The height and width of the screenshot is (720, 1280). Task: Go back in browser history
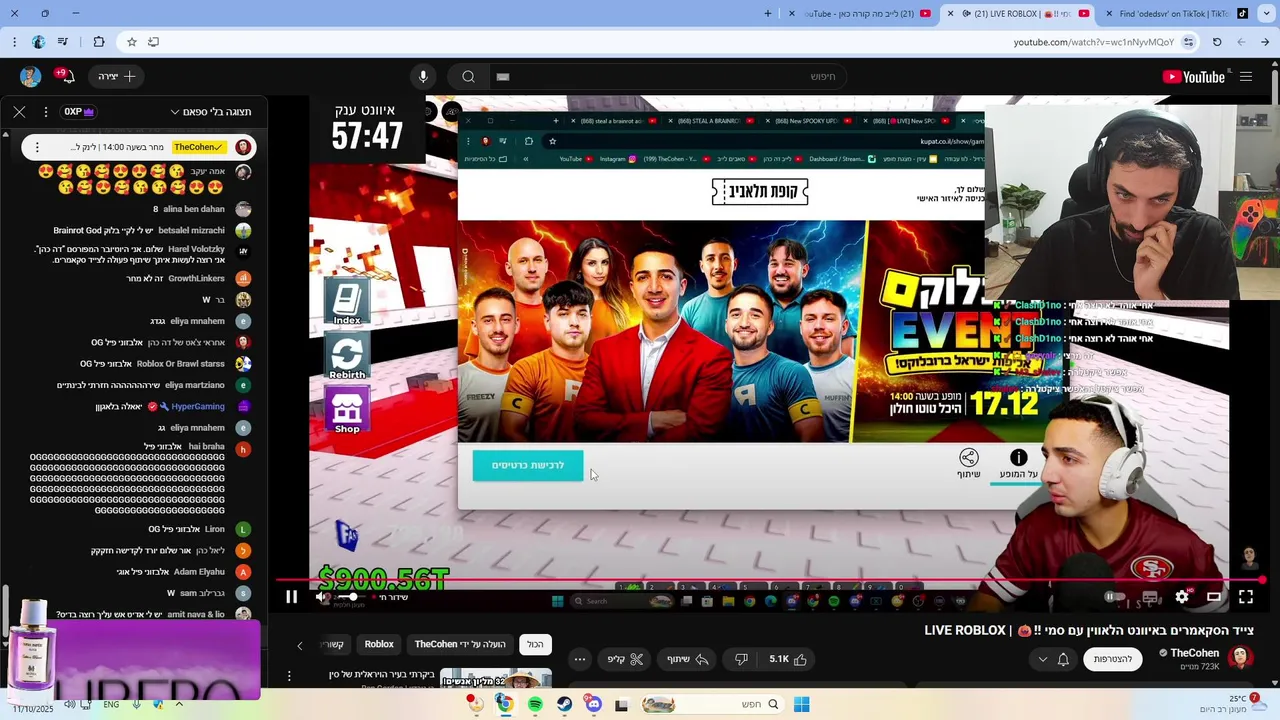coord(1265,42)
